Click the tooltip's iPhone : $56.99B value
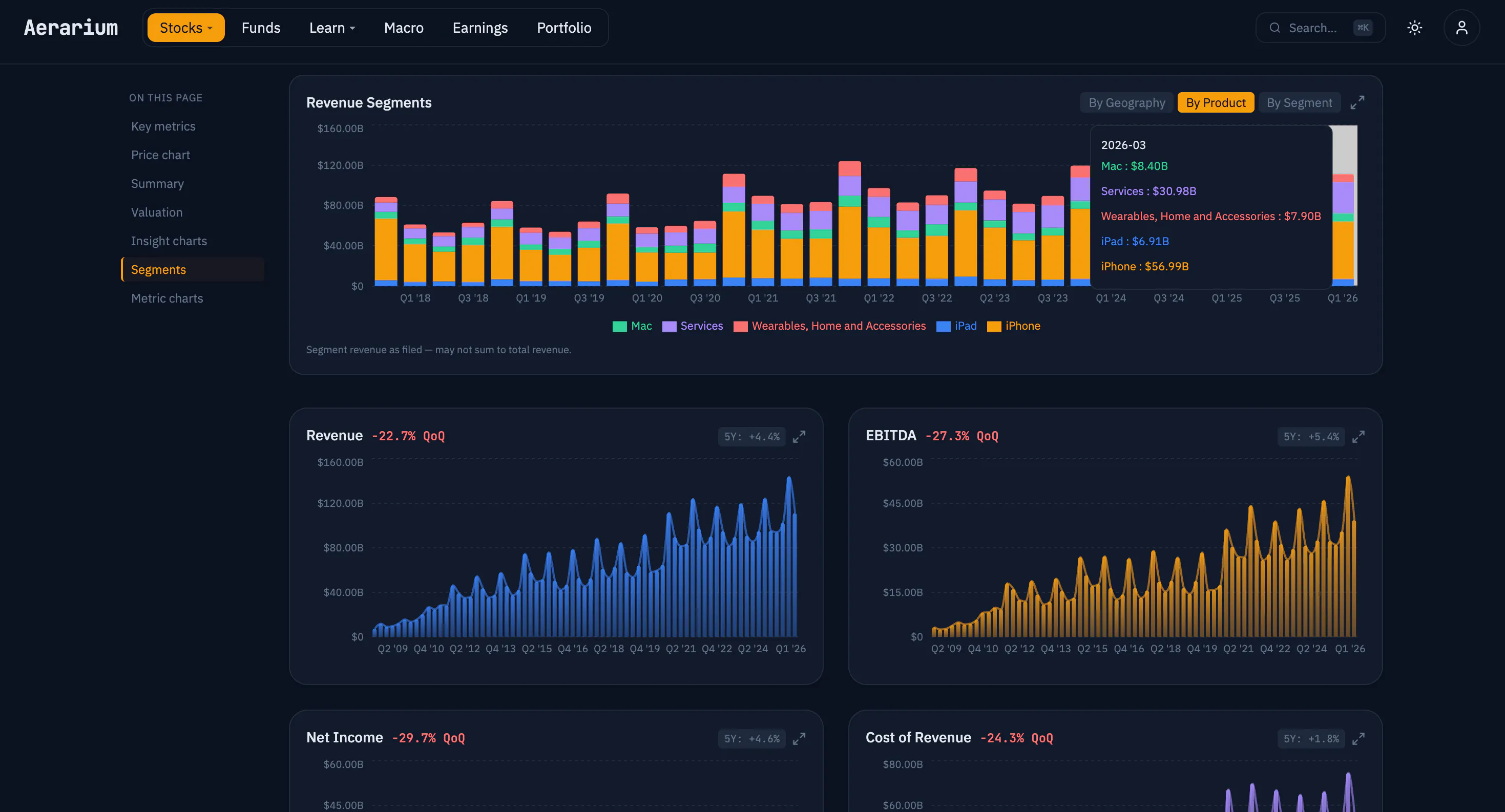This screenshot has height=812, width=1505. (1144, 267)
